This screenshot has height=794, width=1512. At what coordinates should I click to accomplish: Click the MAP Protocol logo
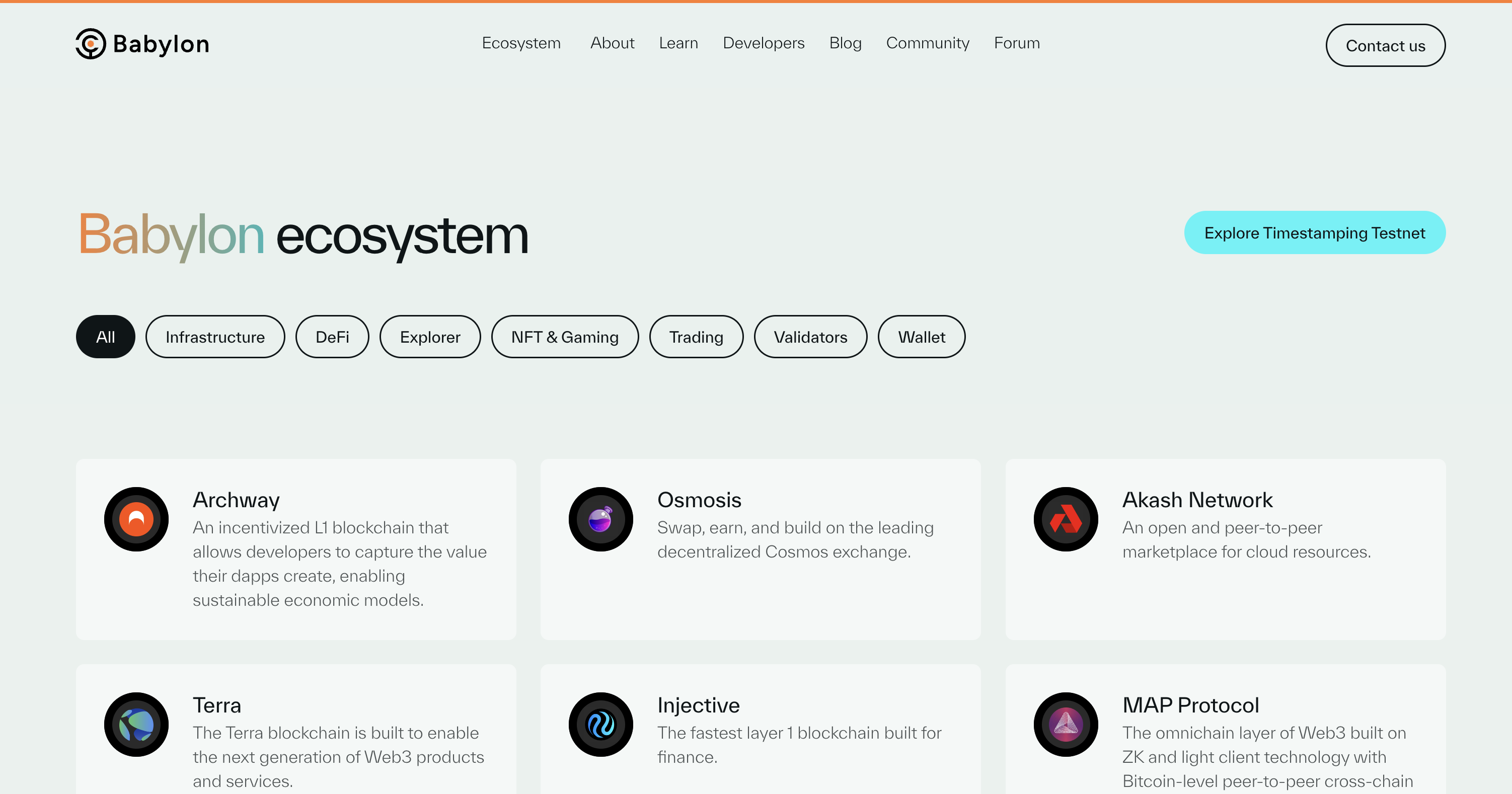1066,725
